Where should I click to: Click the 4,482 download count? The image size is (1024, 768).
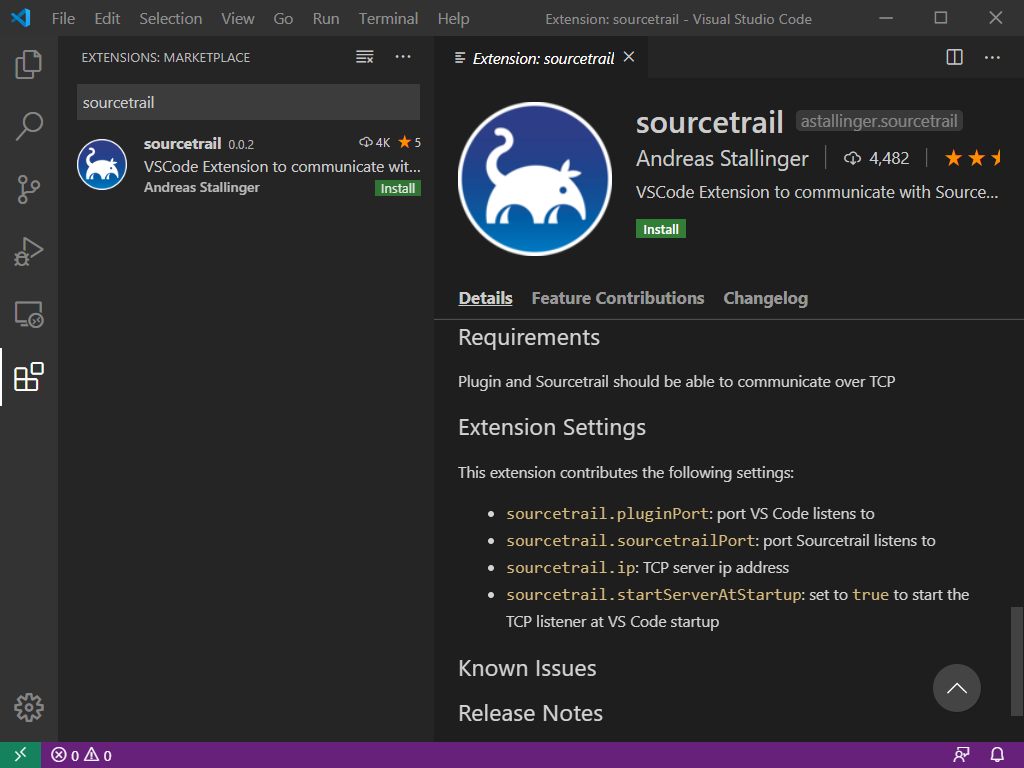point(876,158)
